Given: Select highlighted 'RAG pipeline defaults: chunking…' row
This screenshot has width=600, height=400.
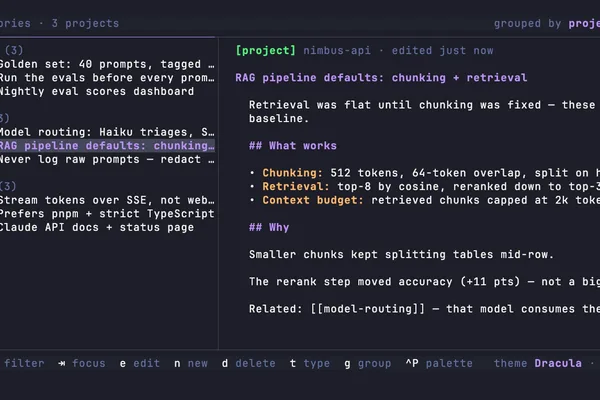Looking at the screenshot, I should (x=107, y=146).
